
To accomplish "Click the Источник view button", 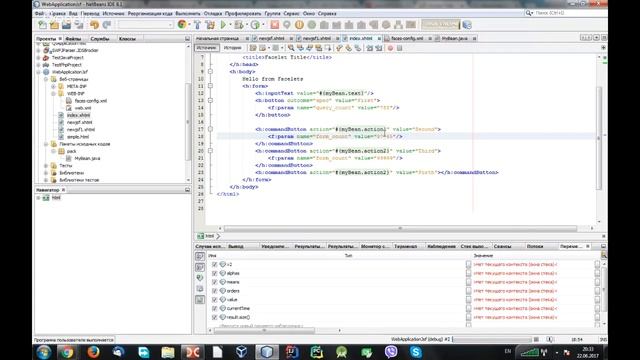I will pos(207,48).
